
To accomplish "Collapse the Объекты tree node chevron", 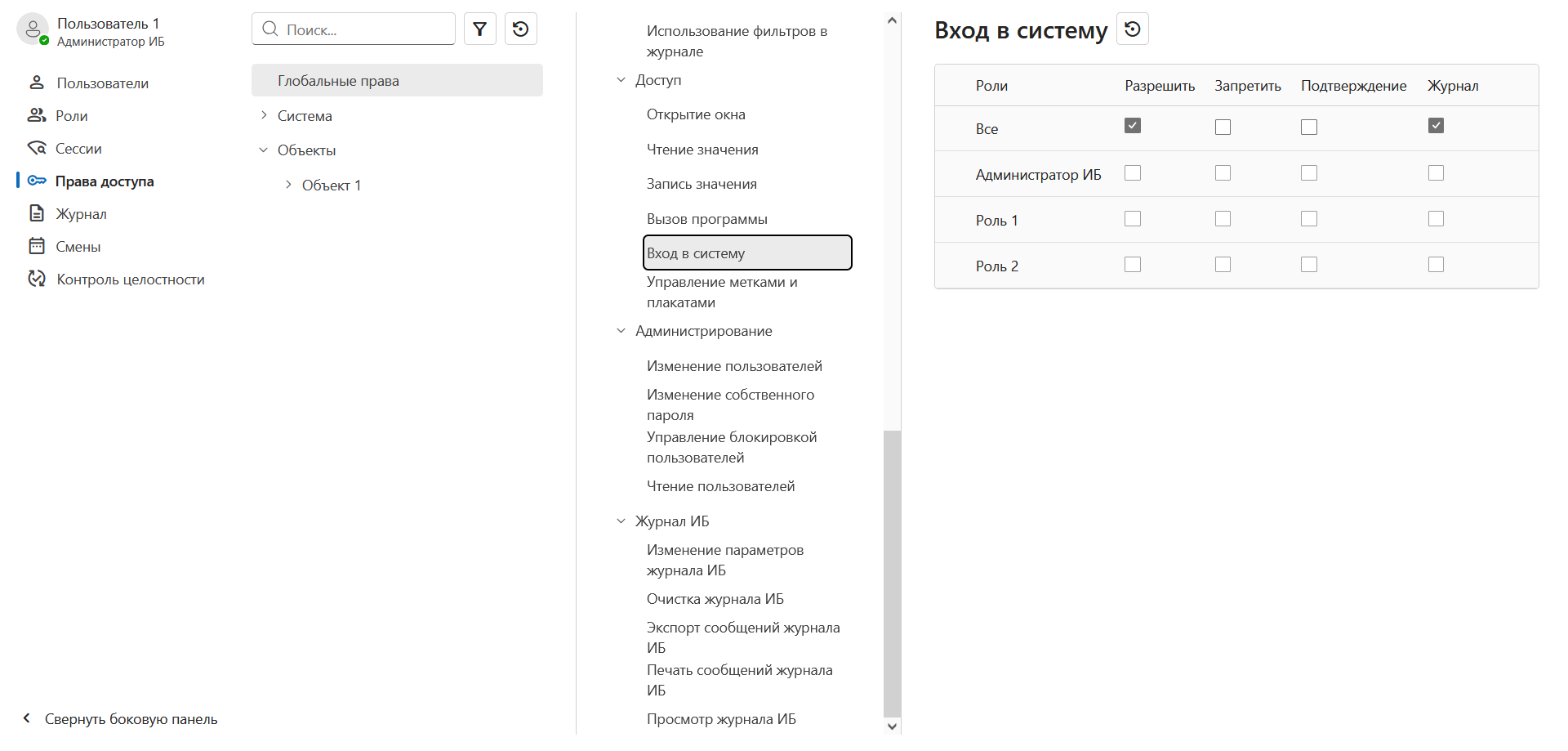I will pyautogui.click(x=264, y=150).
